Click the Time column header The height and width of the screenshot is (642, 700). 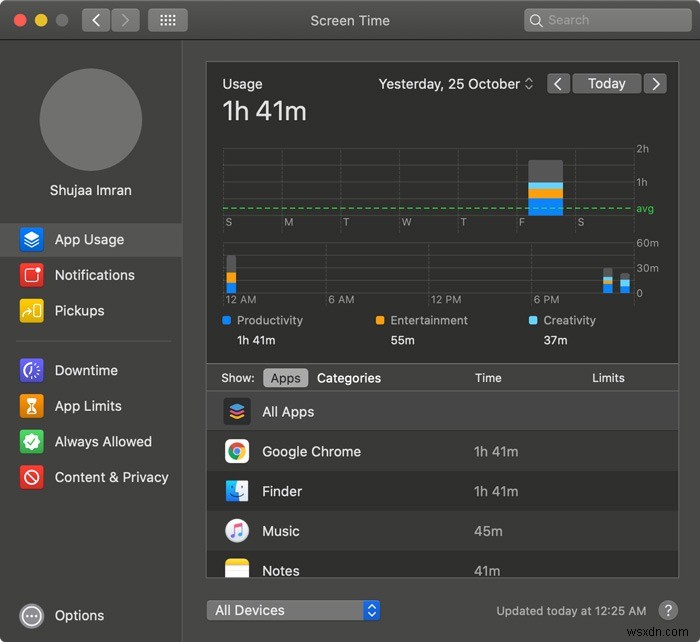coord(488,378)
